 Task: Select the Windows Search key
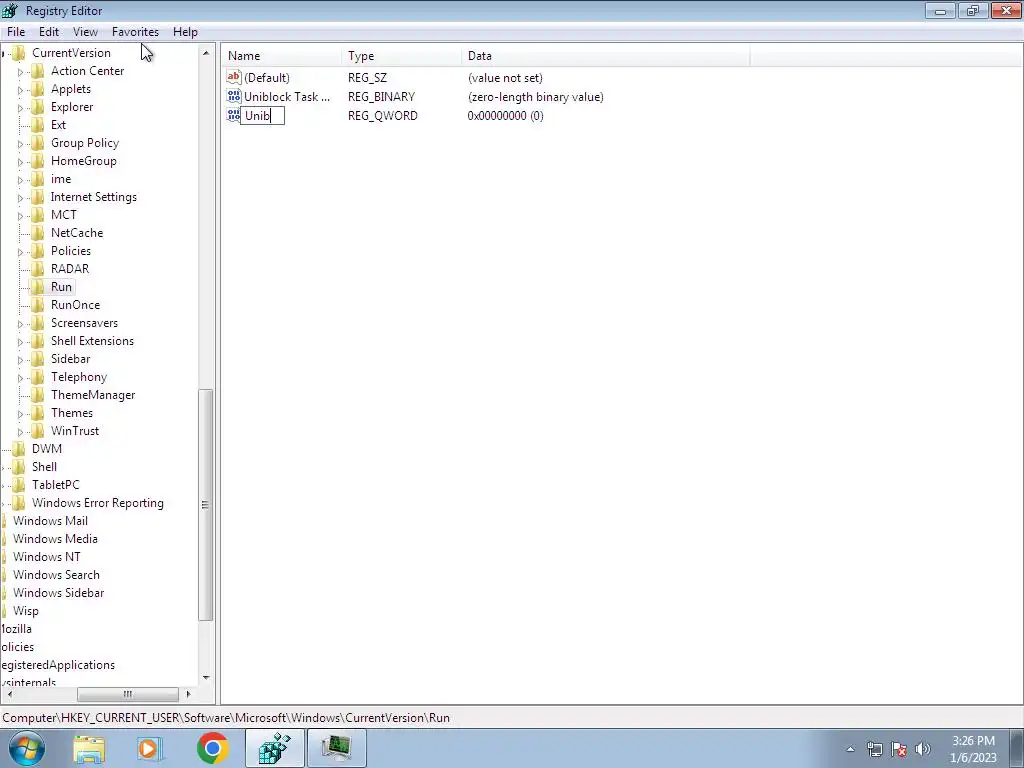click(56, 575)
